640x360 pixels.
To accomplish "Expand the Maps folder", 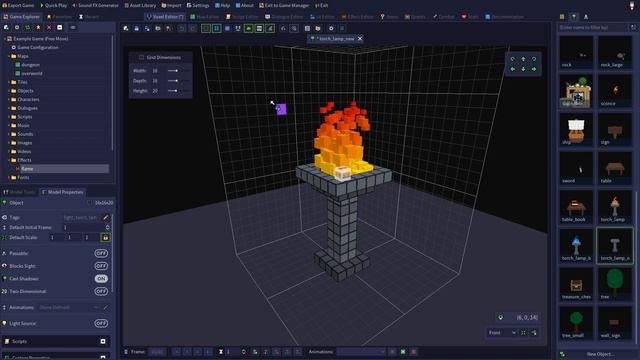I will [x=9, y=56].
